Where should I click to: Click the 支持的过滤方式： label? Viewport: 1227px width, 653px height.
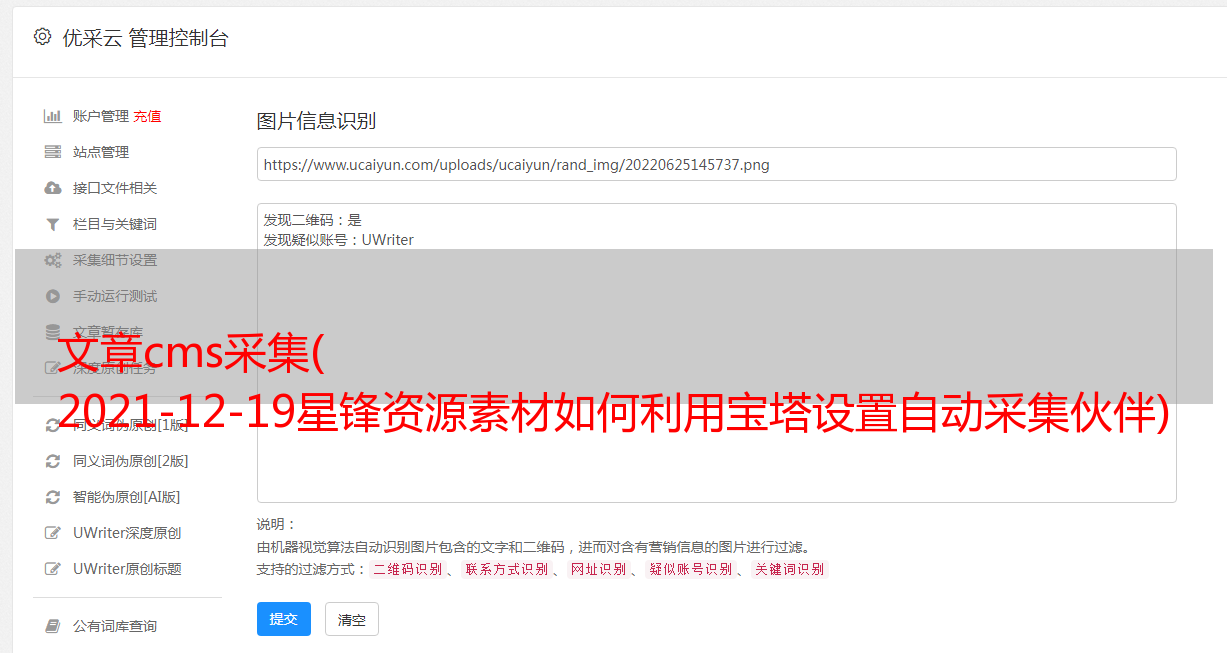312,569
